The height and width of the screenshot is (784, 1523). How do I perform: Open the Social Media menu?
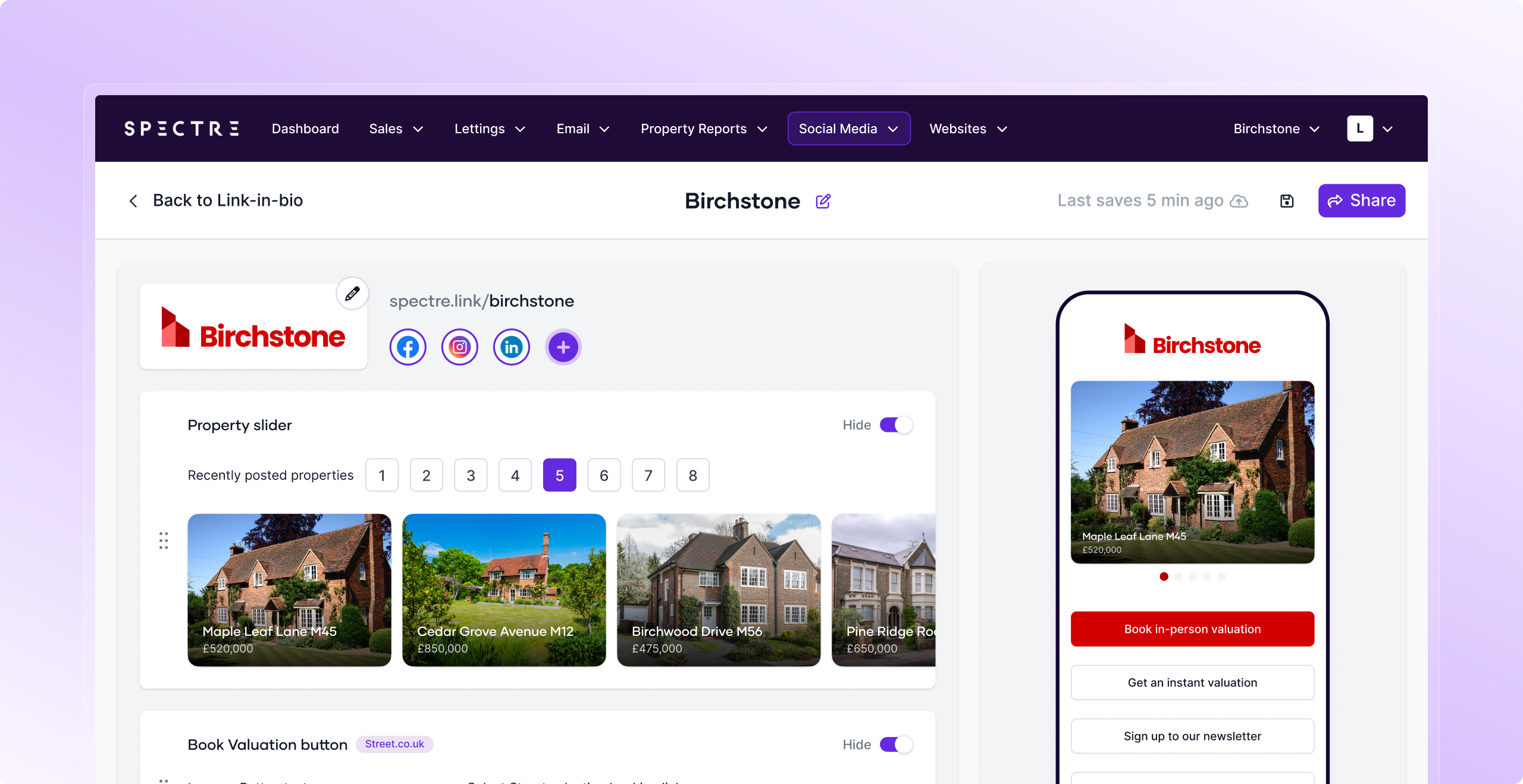click(848, 128)
